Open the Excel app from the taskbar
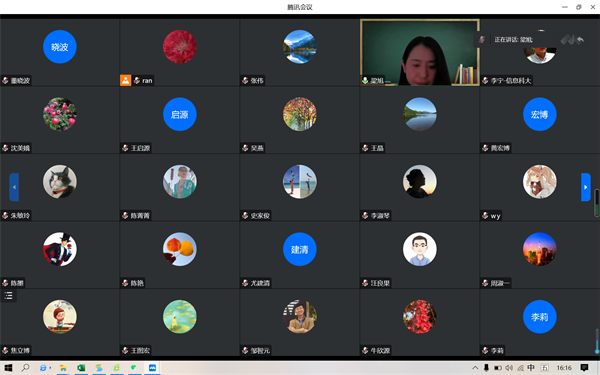 point(81,368)
